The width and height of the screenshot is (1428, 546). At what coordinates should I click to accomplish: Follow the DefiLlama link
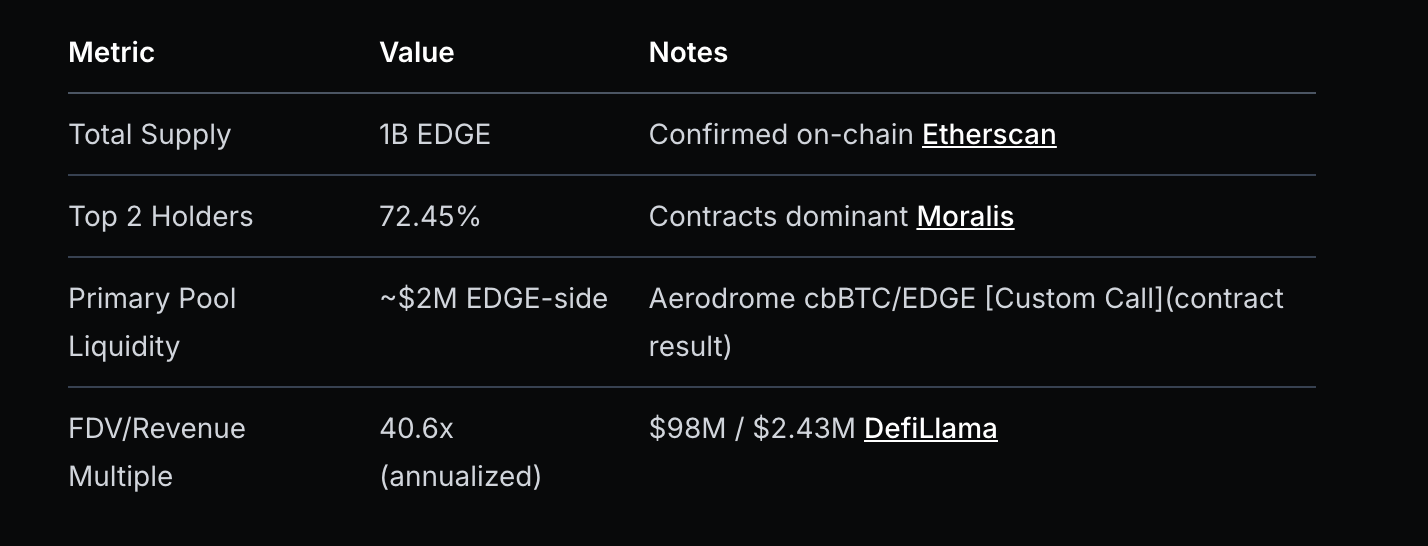pos(930,428)
